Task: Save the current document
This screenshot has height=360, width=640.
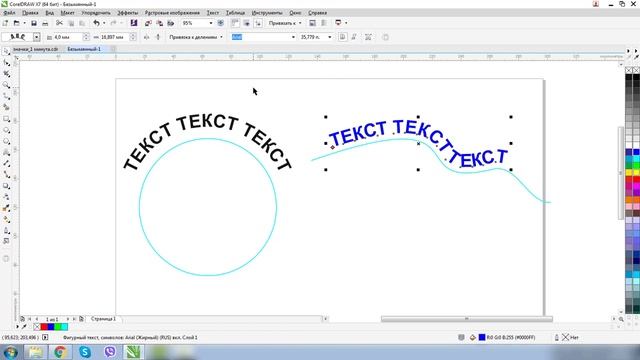Action: [x=34, y=23]
